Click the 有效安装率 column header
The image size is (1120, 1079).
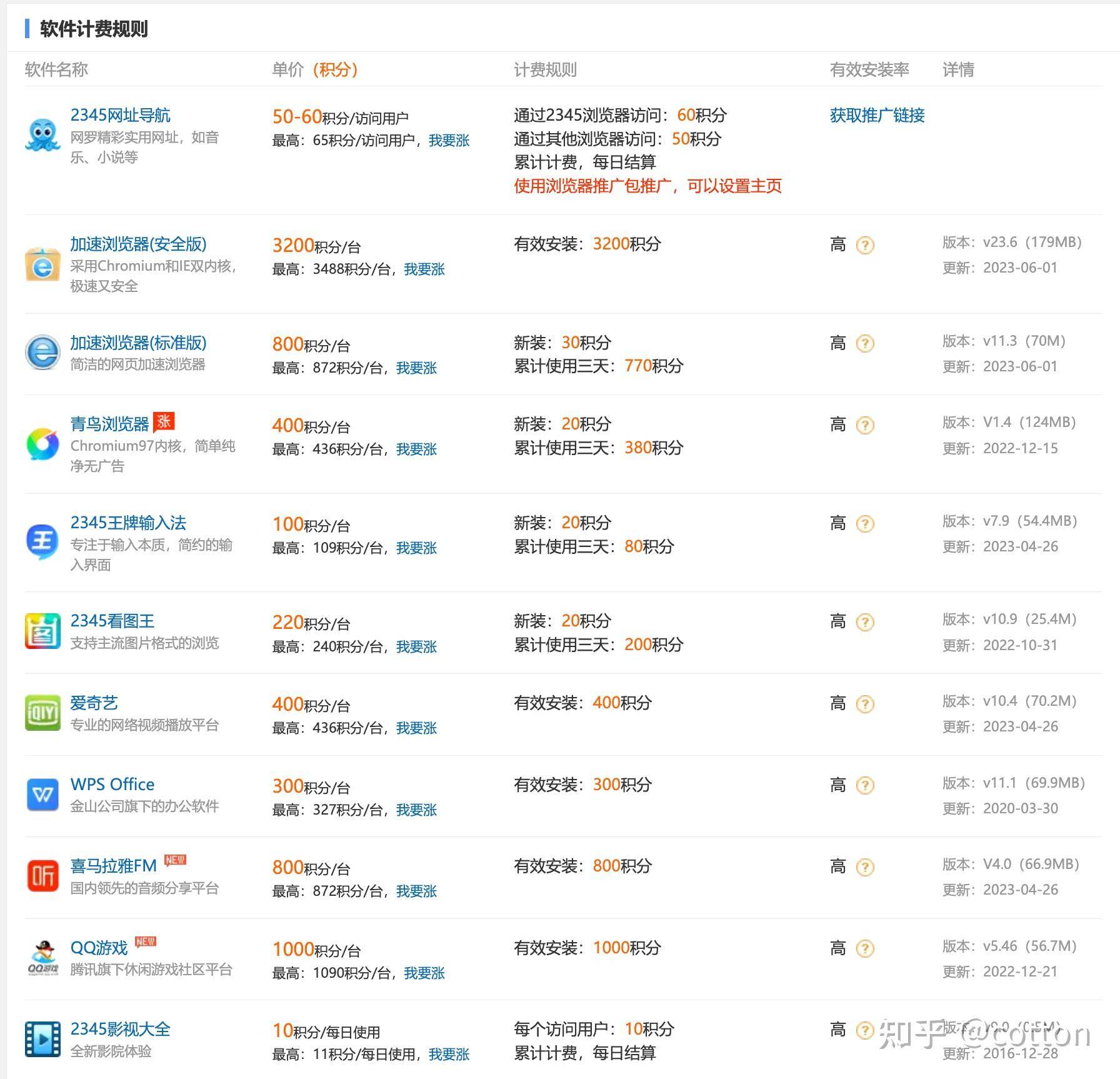click(x=869, y=69)
